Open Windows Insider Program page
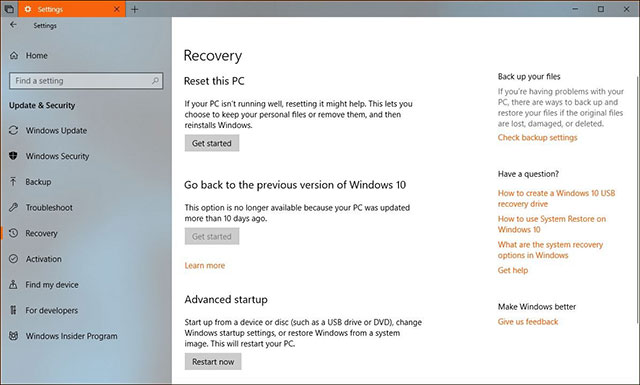 point(71,336)
